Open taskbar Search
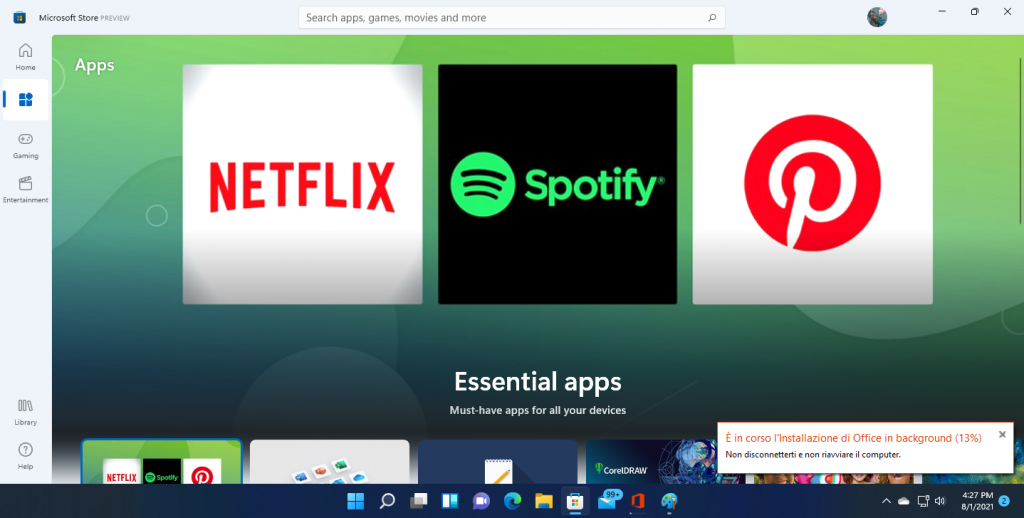The width and height of the screenshot is (1024, 518). [x=387, y=501]
